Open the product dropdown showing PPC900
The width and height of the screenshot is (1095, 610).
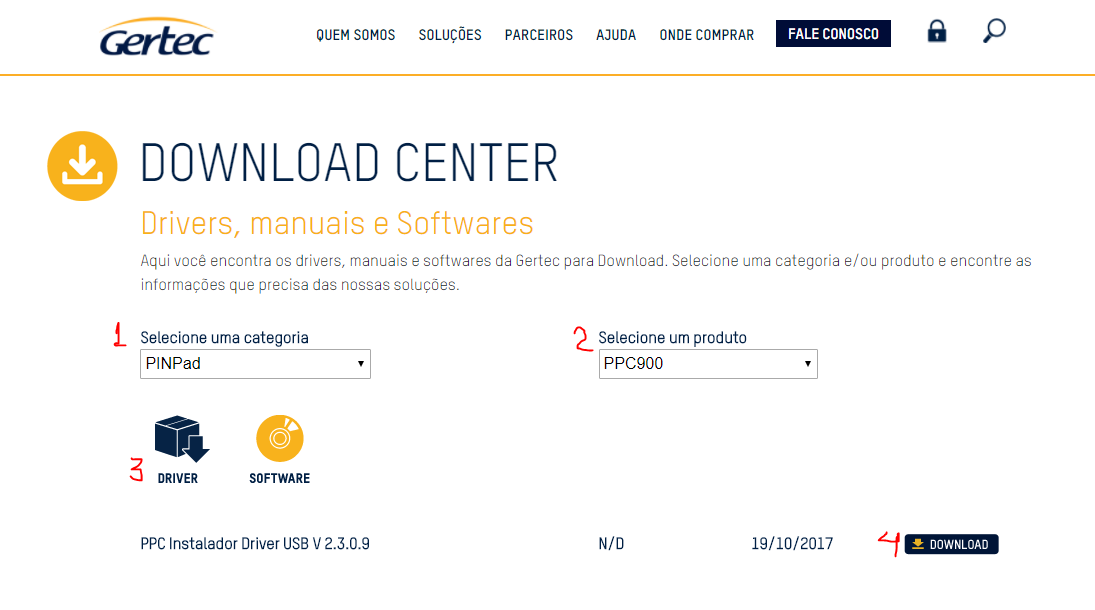point(708,364)
